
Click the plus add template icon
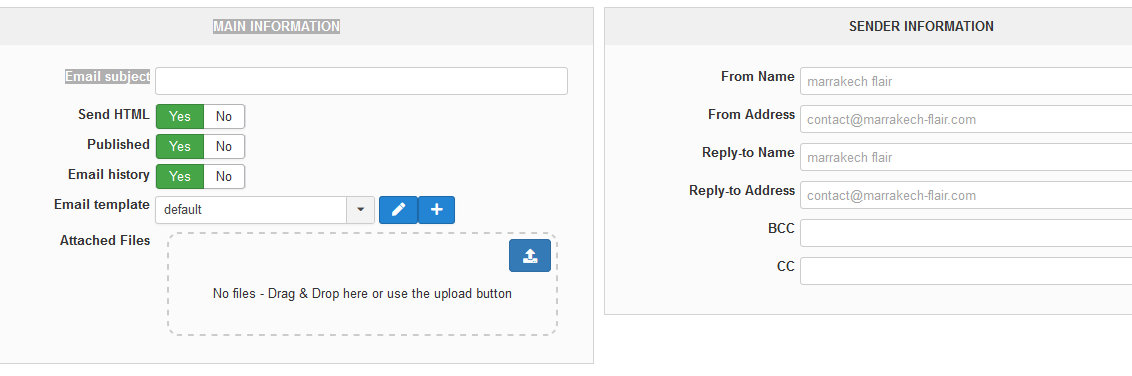[436, 210]
